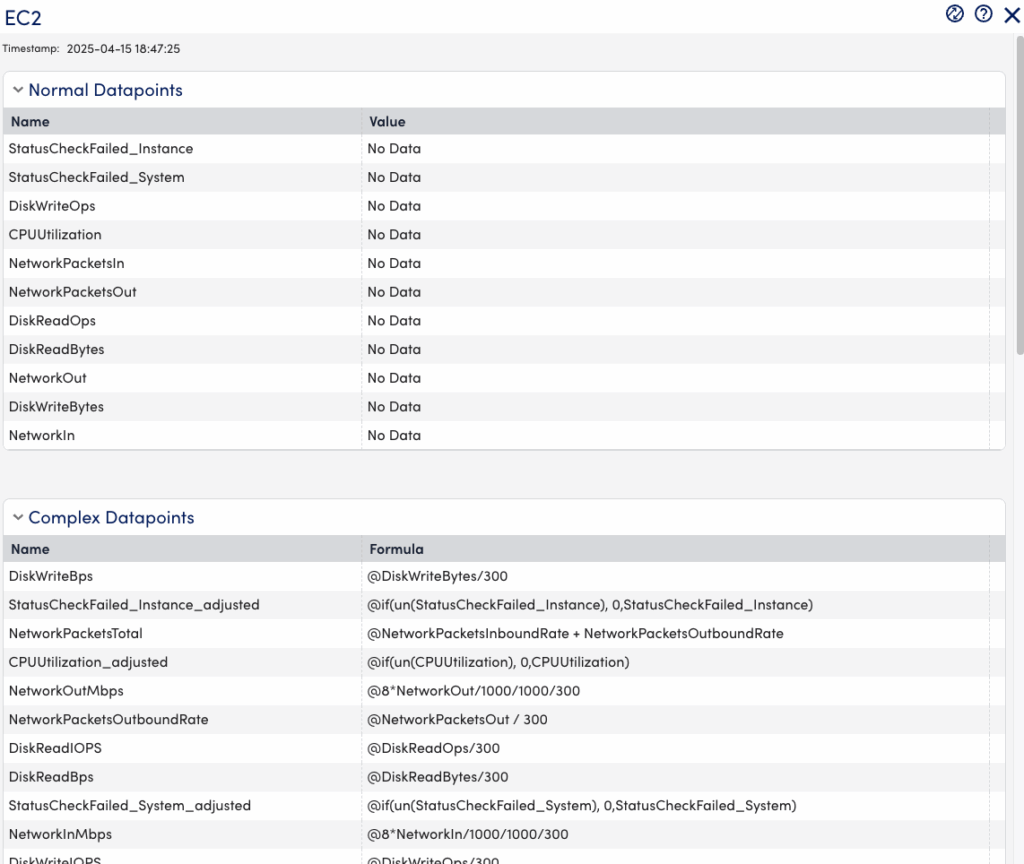This screenshot has width=1024, height=864.
Task: Select the NetworkPacketsOutboundRate datapoint name
Action: point(108,720)
